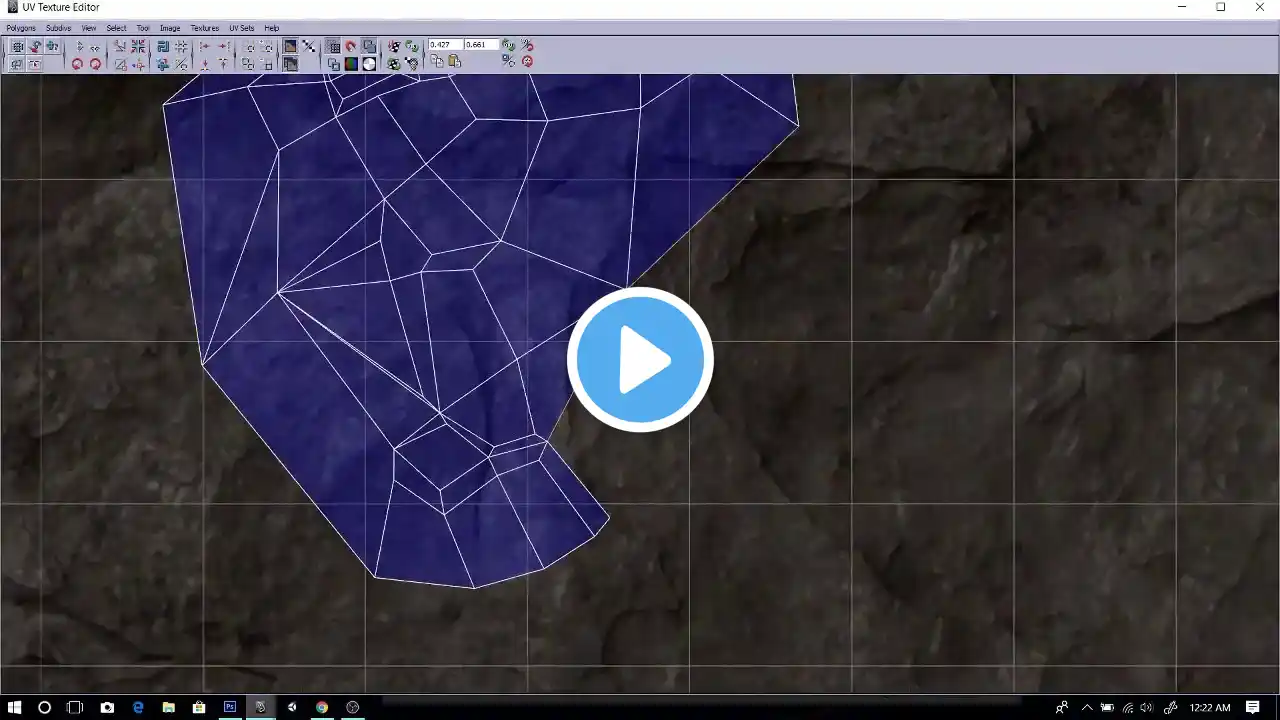Toggle the snap magnet icon
Viewport: 1280px width, 720px height.
[351, 46]
